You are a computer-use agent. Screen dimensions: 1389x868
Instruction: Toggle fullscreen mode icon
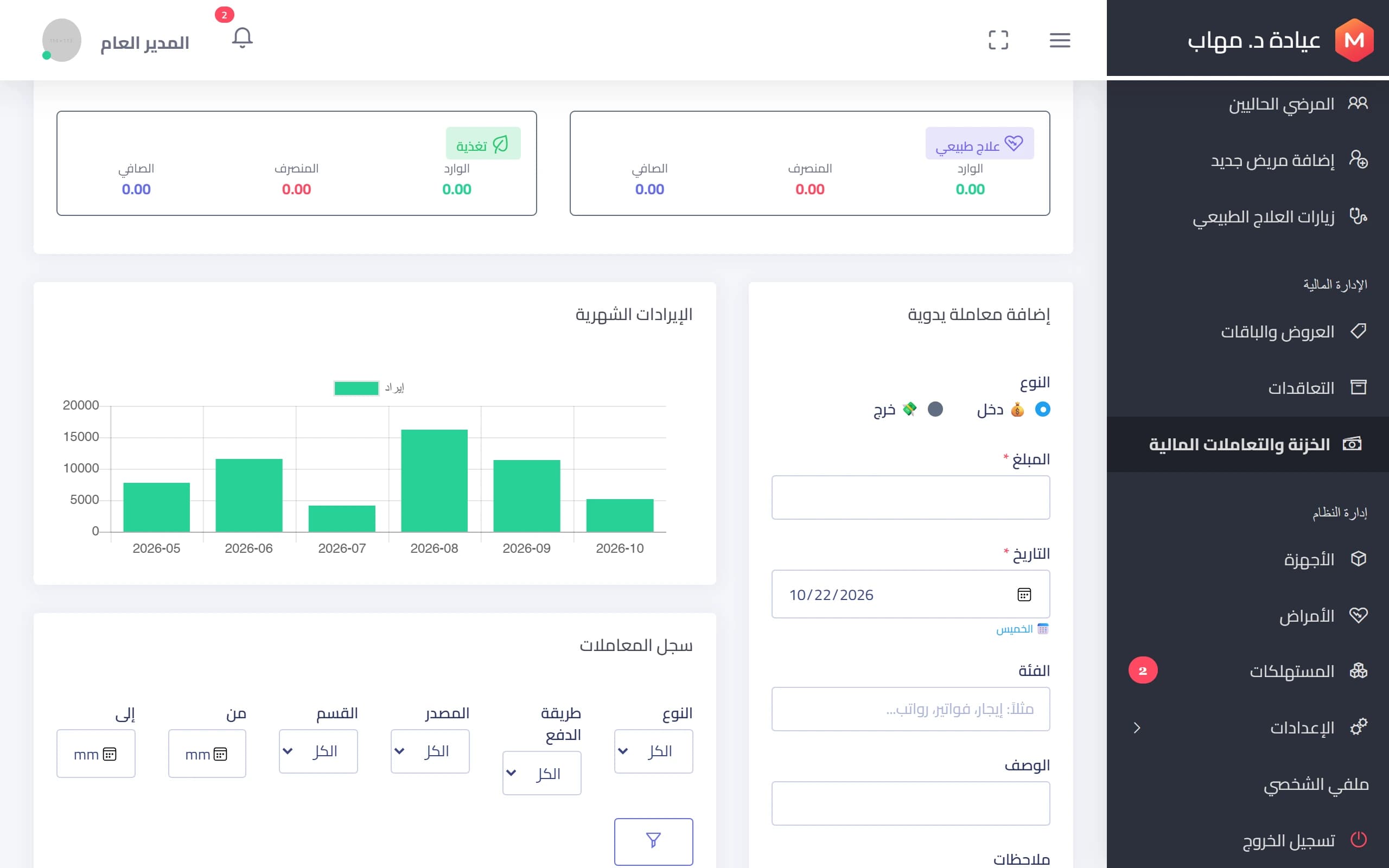[x=998, y=40]
